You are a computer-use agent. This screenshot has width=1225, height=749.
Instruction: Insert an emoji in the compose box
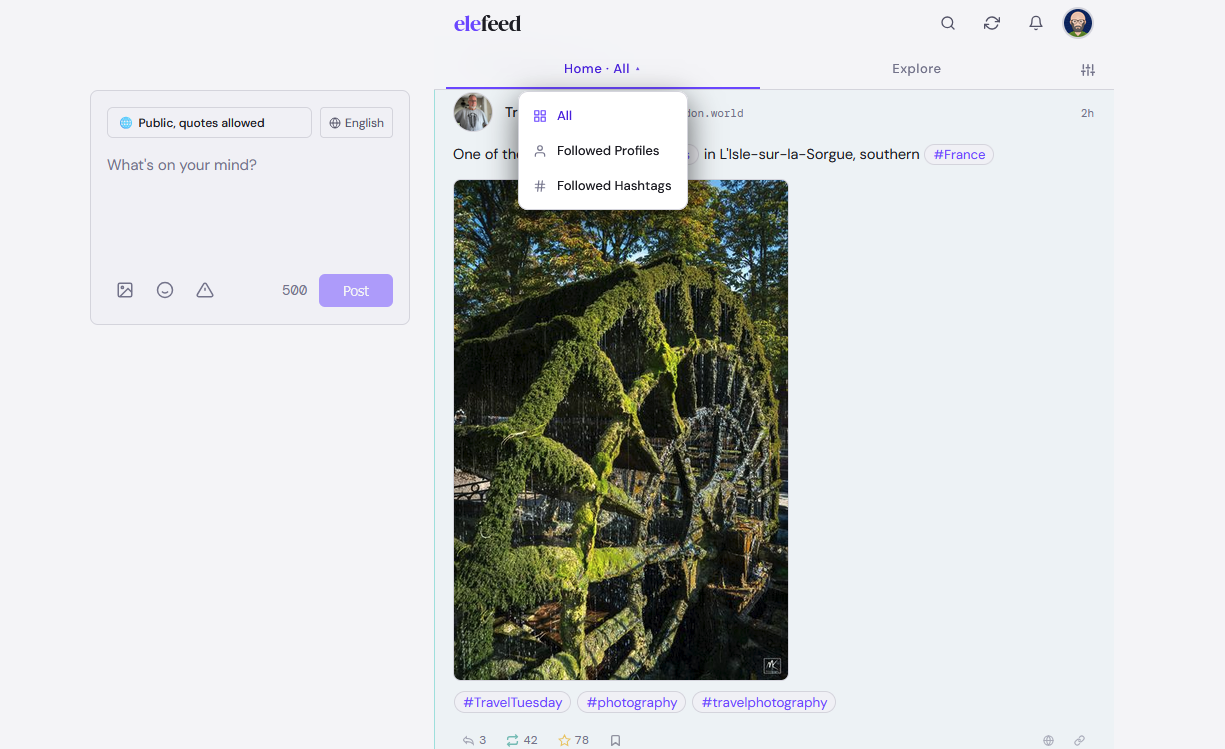pyautogui.click(x=165, y=289)
